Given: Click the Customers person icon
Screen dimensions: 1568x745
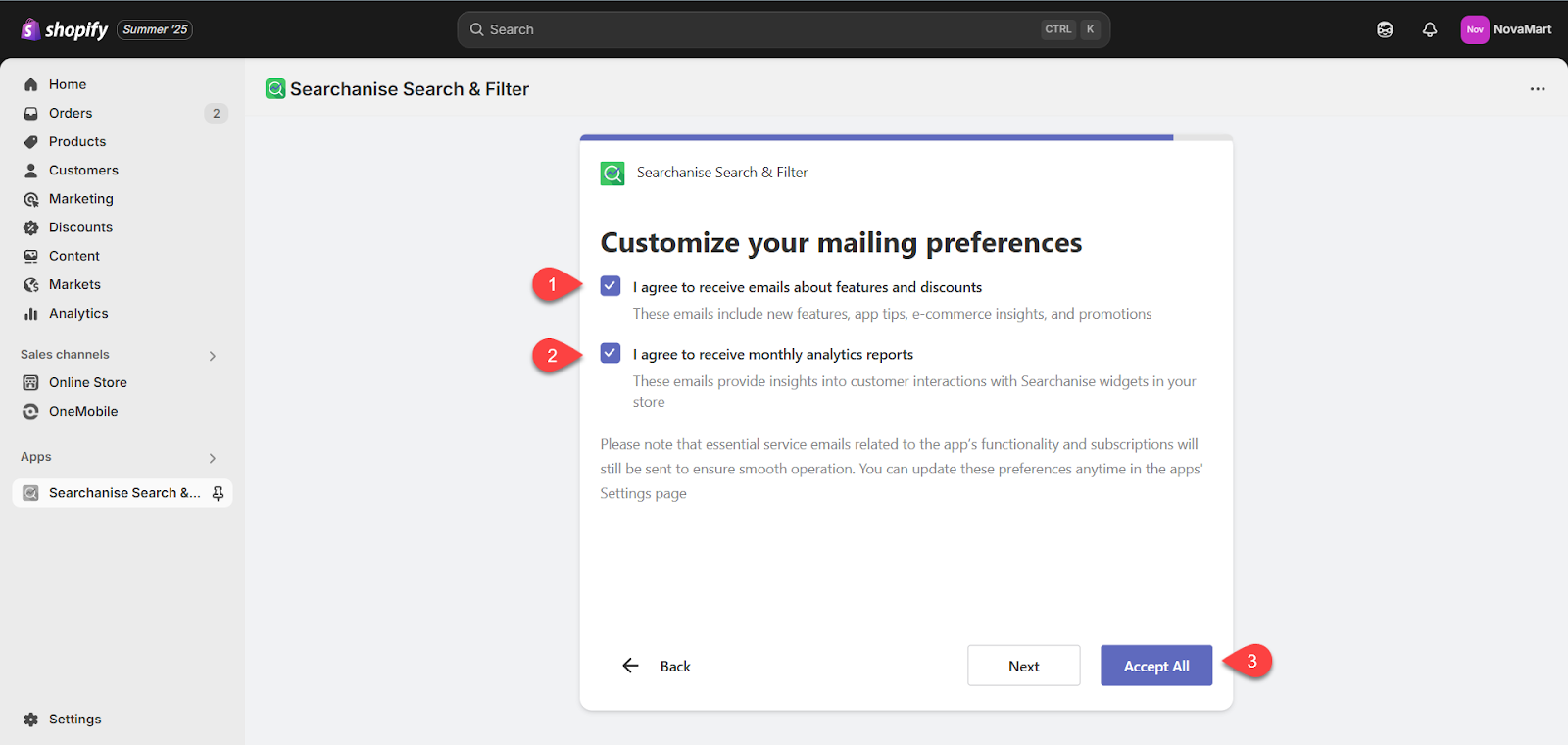Looking at the screenshot, I should tap(31, 170).
